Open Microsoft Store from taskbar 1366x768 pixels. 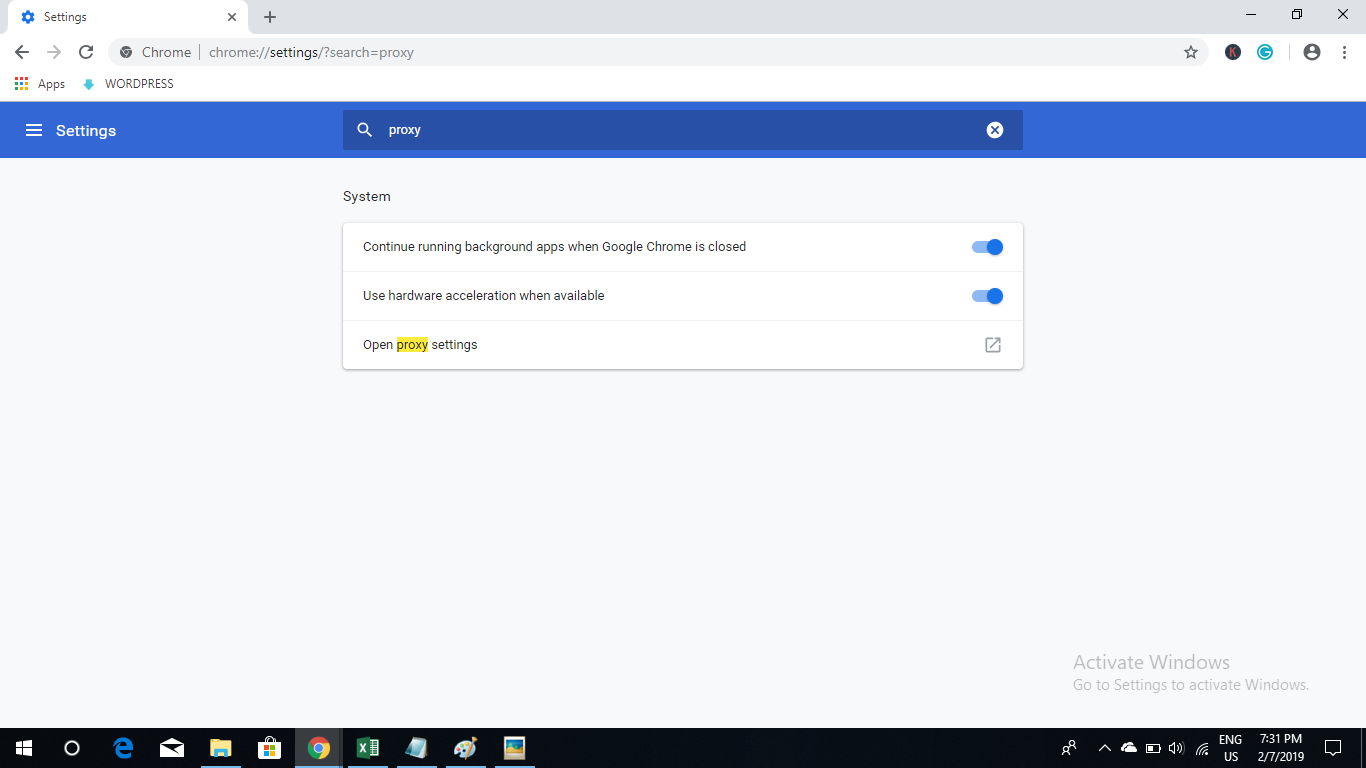pos(270,748)
